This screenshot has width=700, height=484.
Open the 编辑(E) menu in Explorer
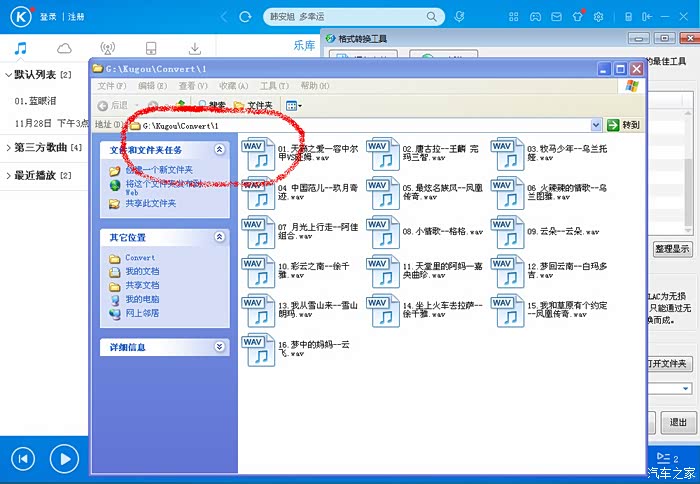pyautogui.click(x=153, y=86)
